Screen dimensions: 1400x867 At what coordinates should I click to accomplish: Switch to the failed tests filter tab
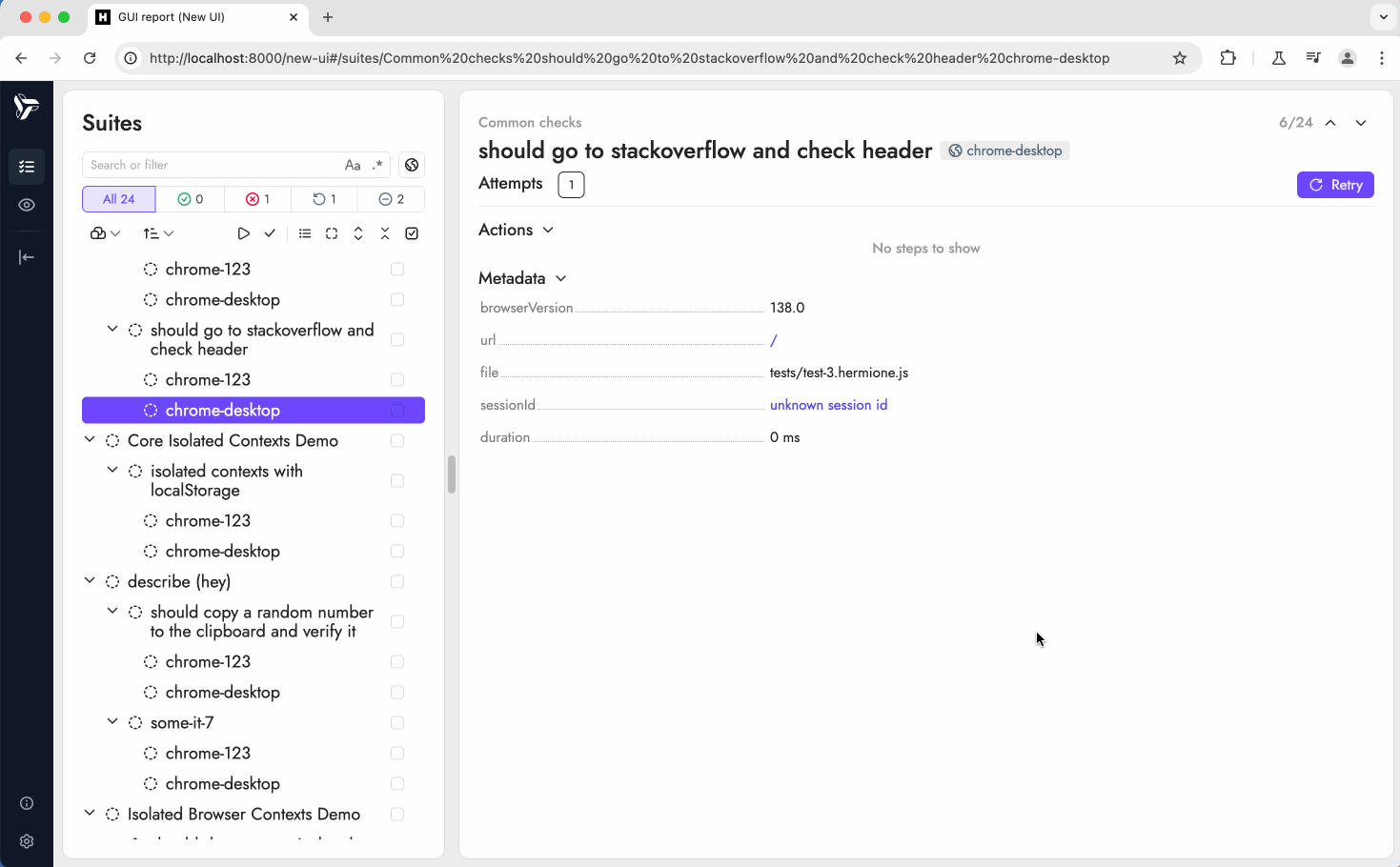(257, 199)
